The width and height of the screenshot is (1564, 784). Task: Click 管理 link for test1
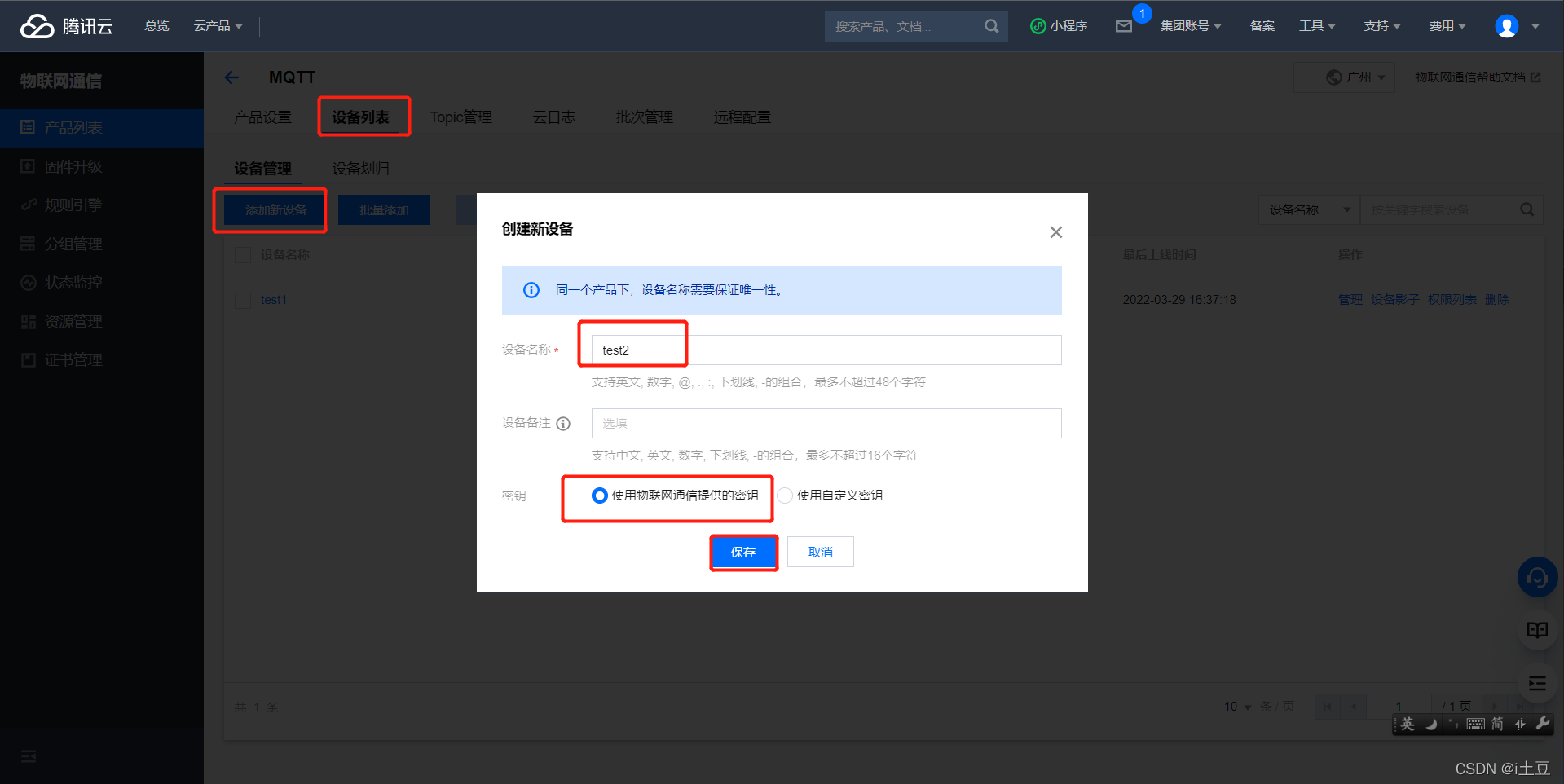[1350, 300]
